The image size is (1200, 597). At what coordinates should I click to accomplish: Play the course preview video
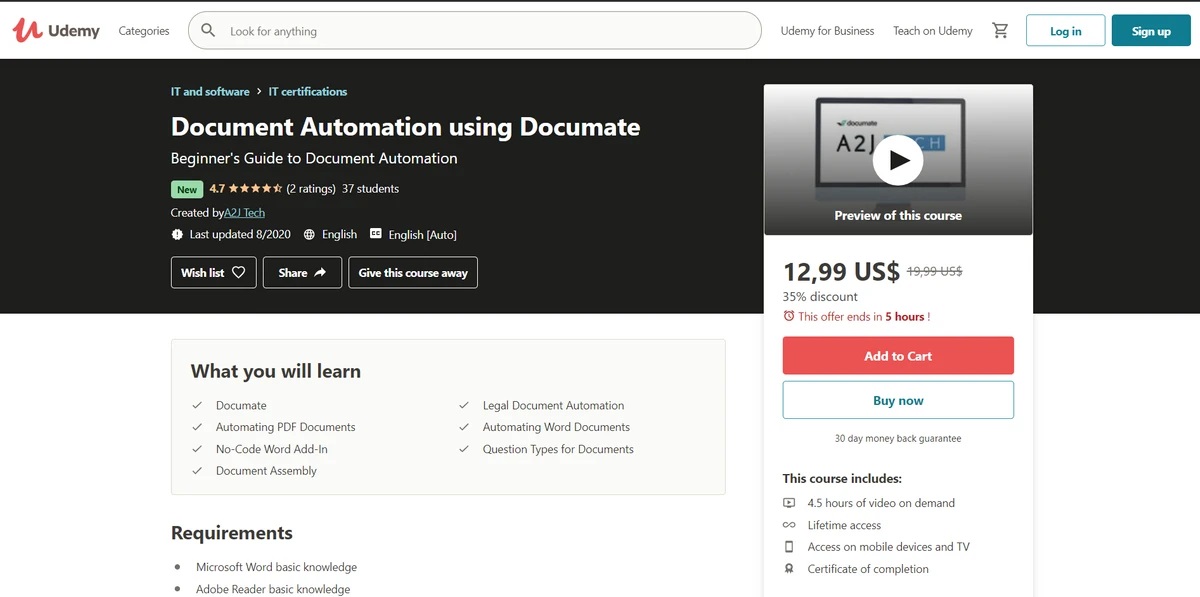[x=897, y=160]
